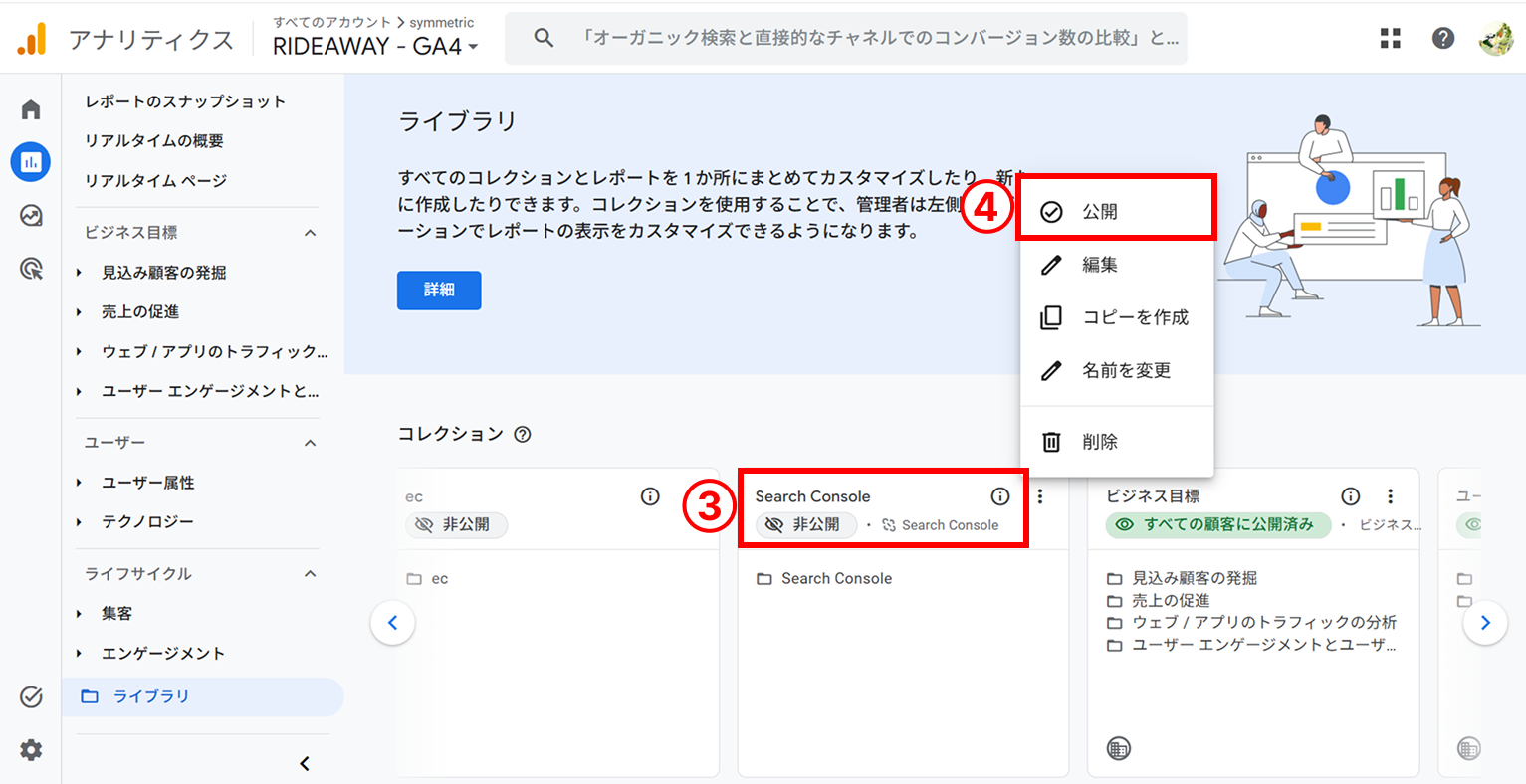Click the 非公開 status chip on Search Console card

click(x=806, y=524)
